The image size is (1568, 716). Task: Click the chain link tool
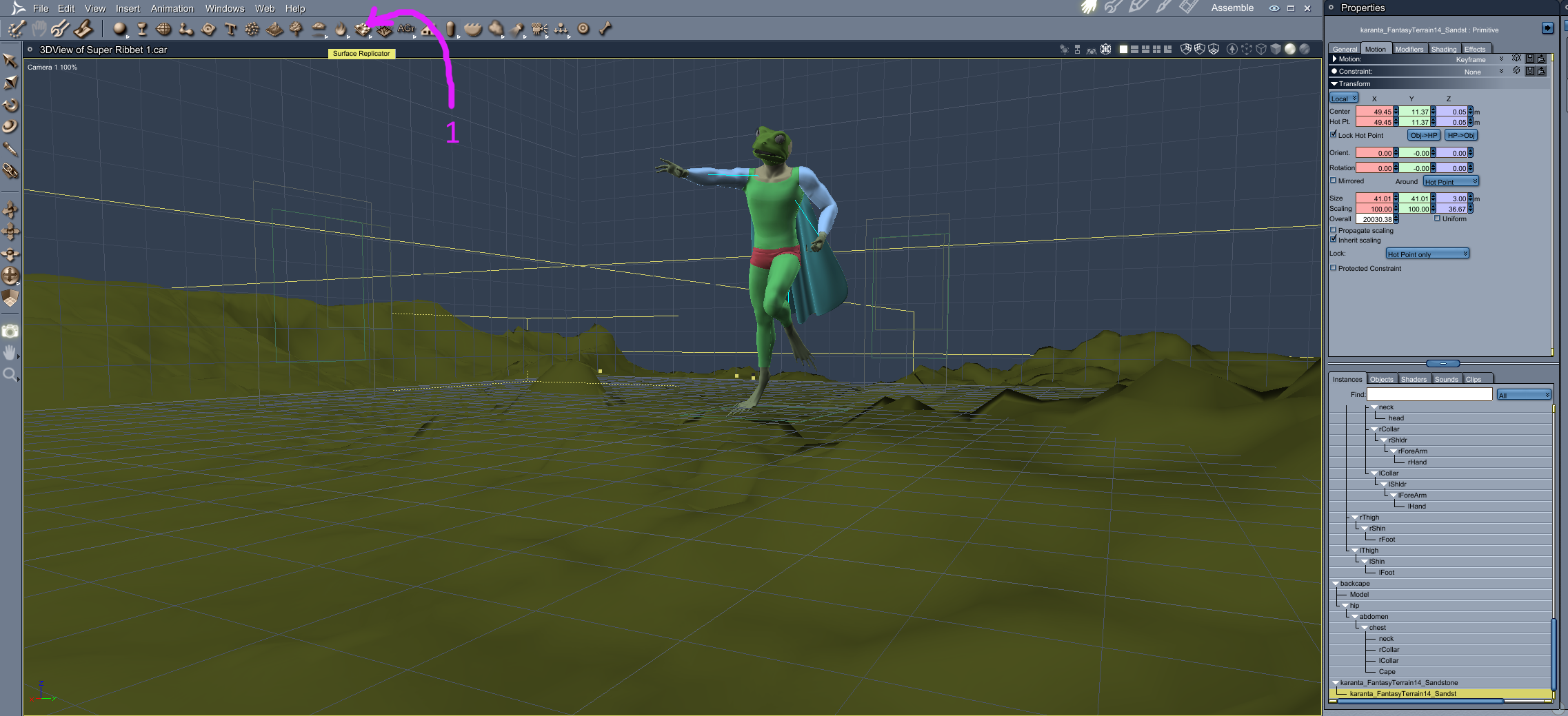10,171
